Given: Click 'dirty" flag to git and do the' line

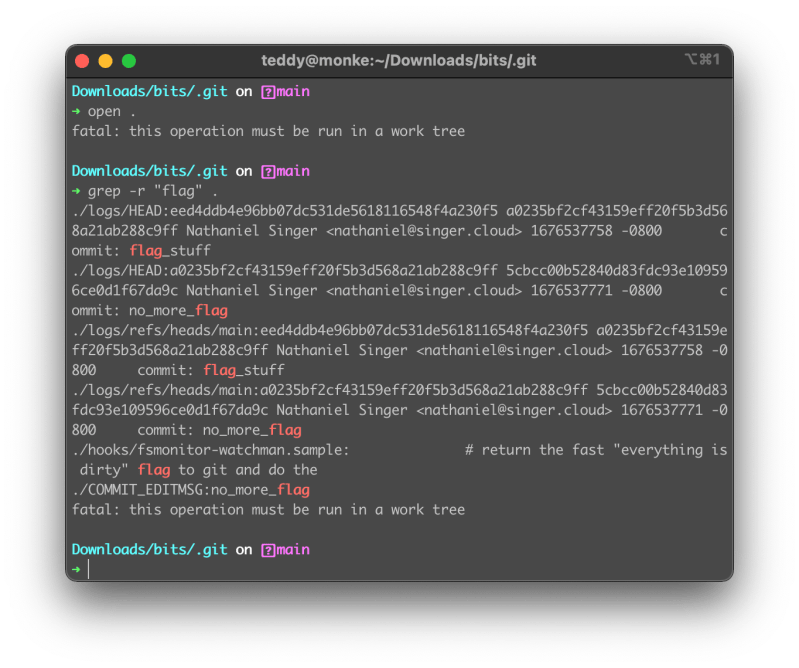Looking at the screenshot, I should click(x=198, y=470).
